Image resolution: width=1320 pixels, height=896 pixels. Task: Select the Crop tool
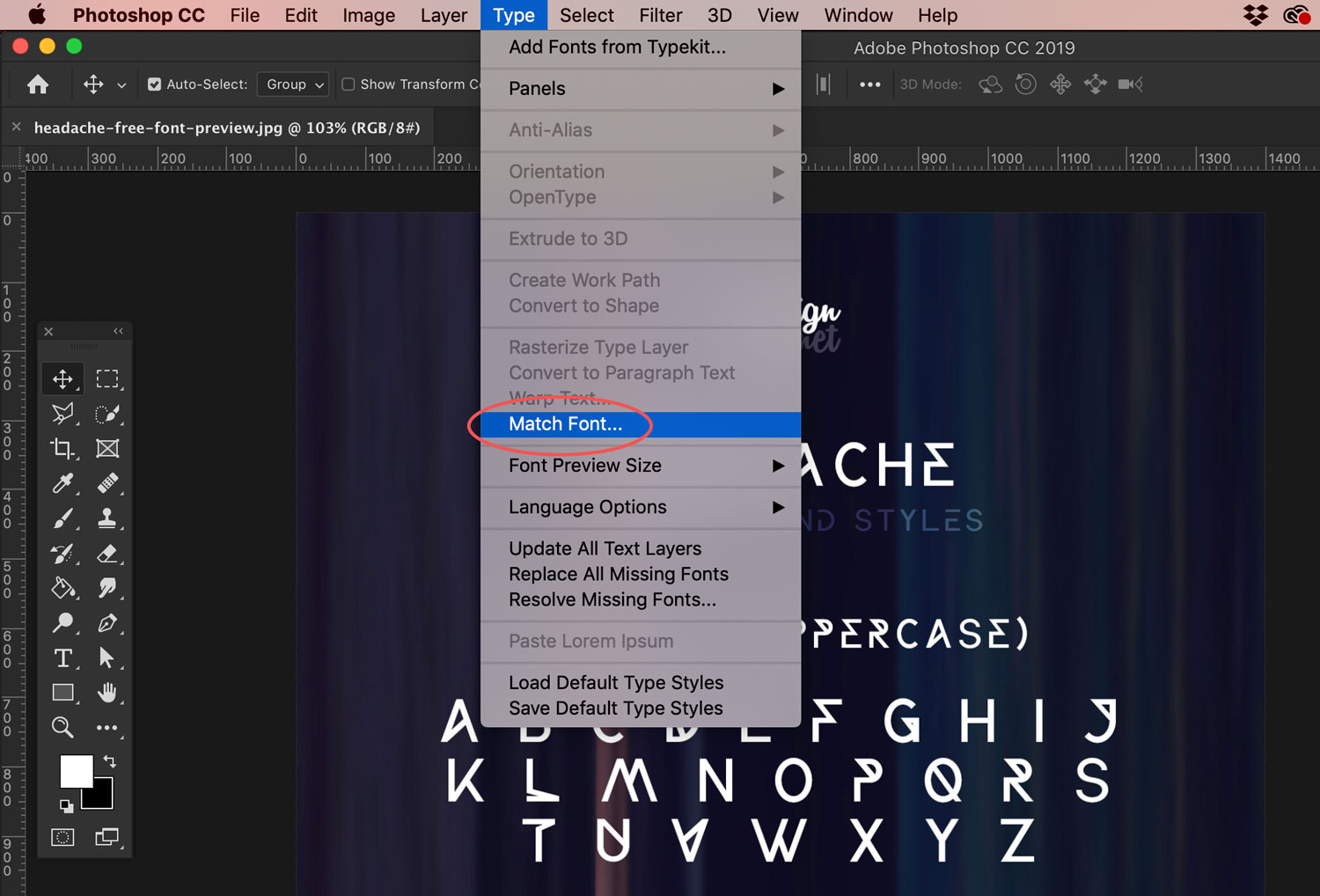tap(62, 448)
